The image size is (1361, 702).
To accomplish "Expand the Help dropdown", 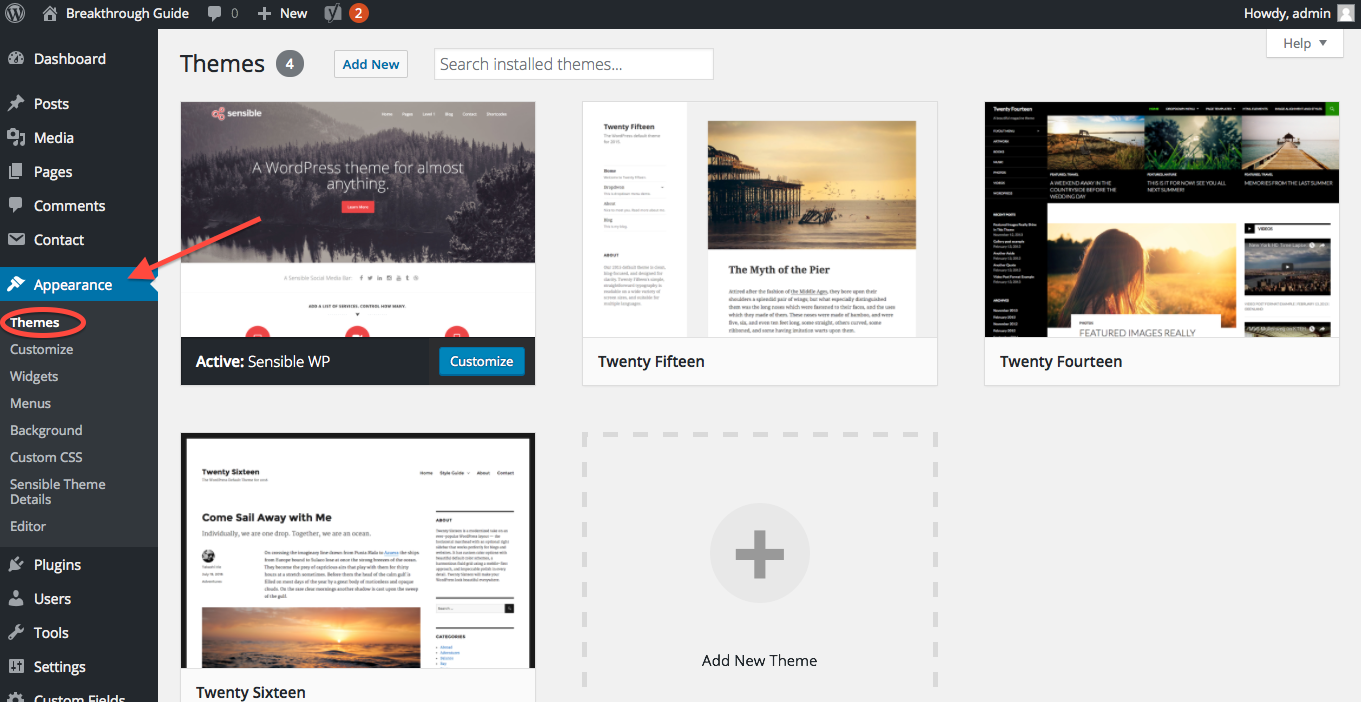I will [1304, 43].
